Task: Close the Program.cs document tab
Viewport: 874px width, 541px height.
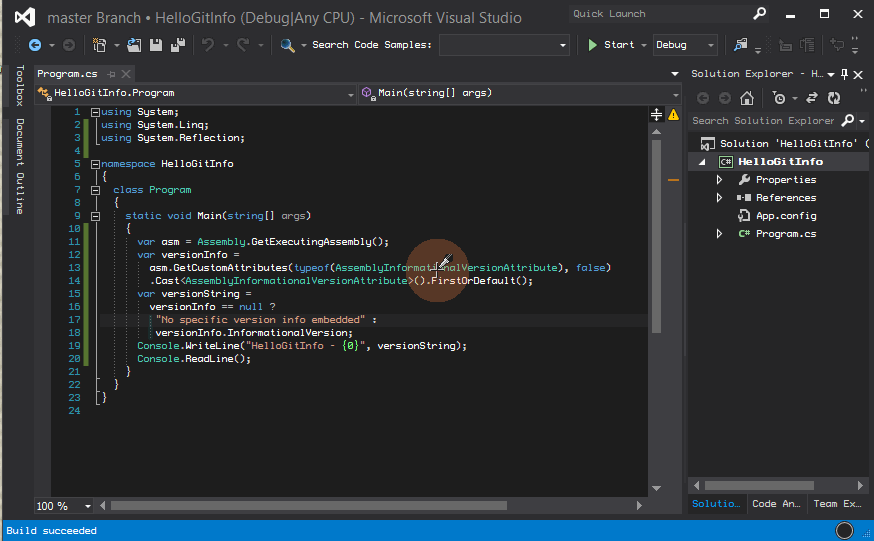Action: tap(126, 74)
